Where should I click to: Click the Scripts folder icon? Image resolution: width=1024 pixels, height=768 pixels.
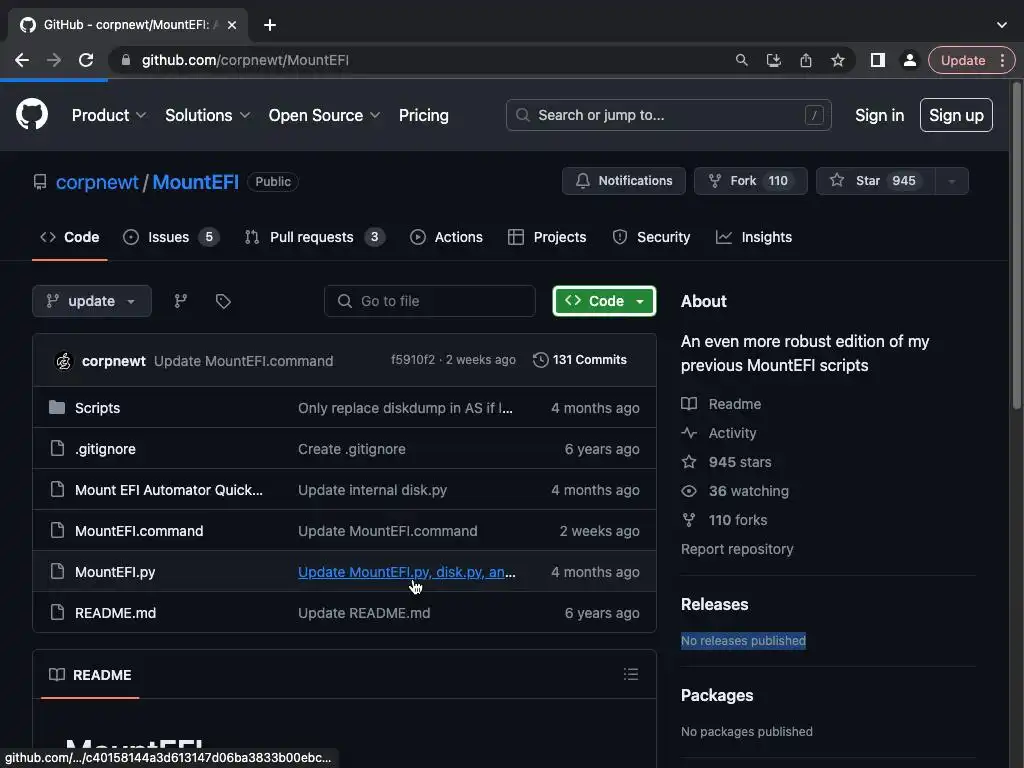point(57,408)
